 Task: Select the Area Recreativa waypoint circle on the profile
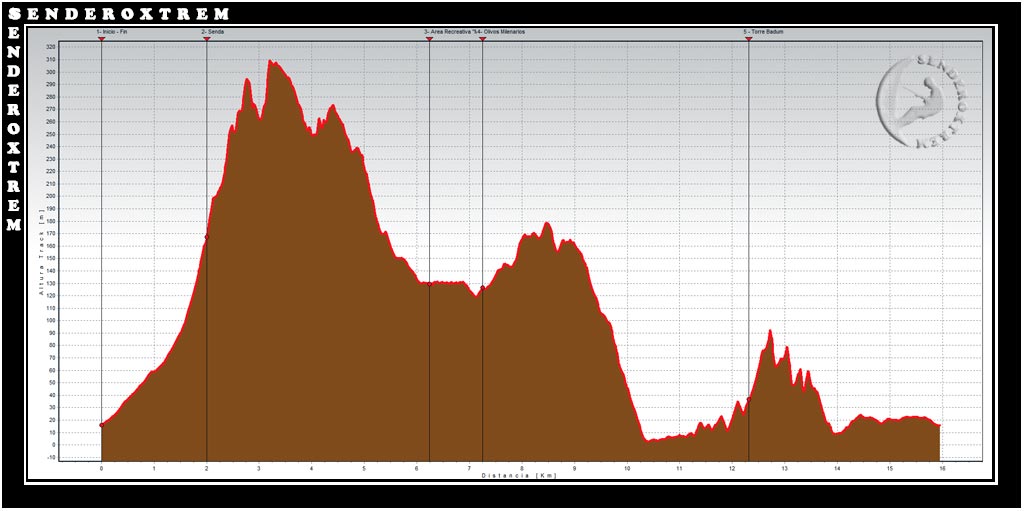[429, 284]
